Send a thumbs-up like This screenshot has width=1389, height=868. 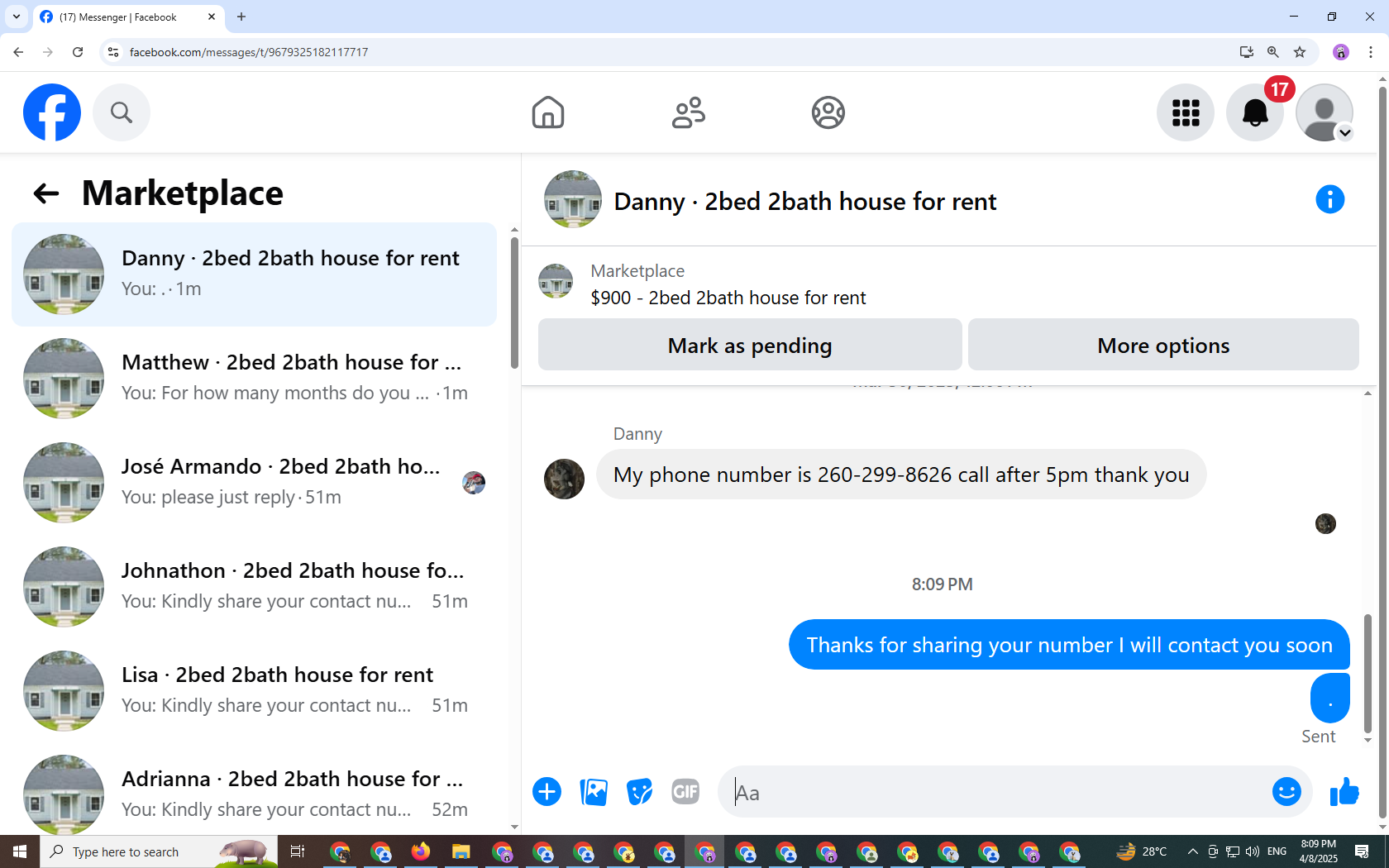tap(1344, 792)
